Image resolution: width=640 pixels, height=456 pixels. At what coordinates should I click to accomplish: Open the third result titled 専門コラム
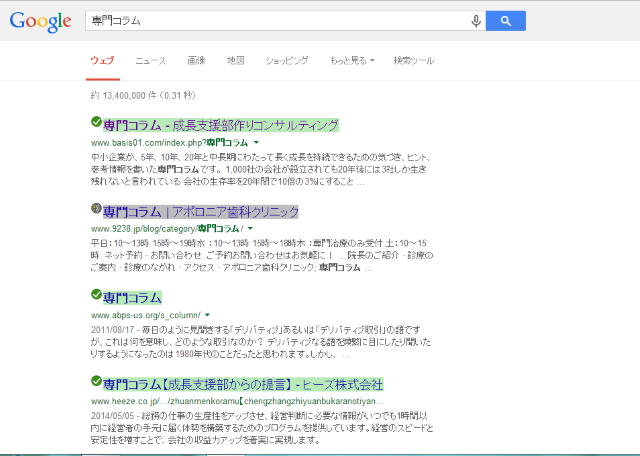click(132, 298)
